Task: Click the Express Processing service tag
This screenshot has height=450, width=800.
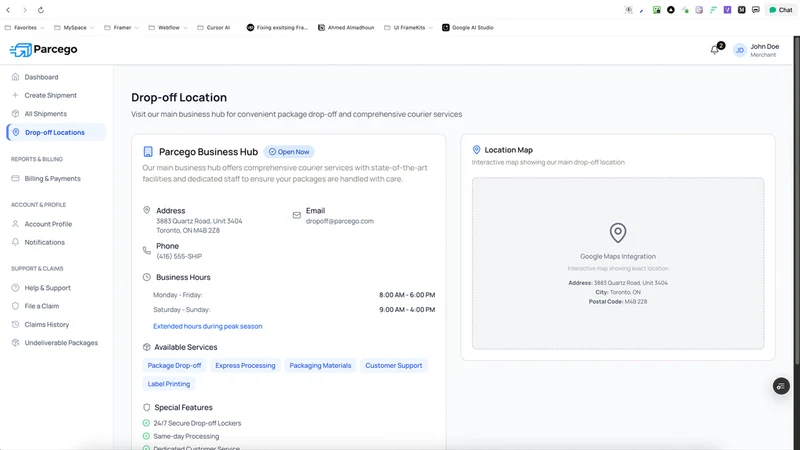Action: 245,365
